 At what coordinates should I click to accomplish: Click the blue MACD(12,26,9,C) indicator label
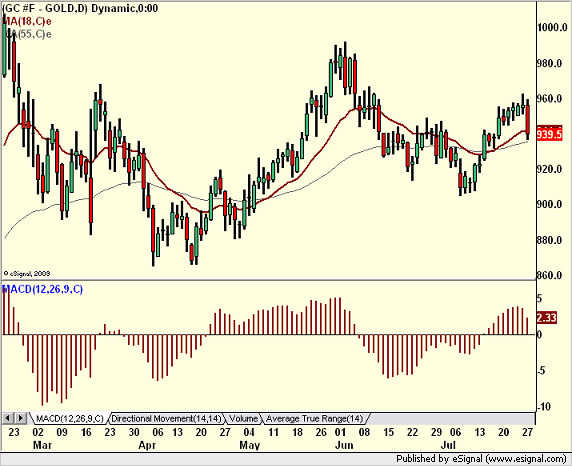tap(43, 289)
